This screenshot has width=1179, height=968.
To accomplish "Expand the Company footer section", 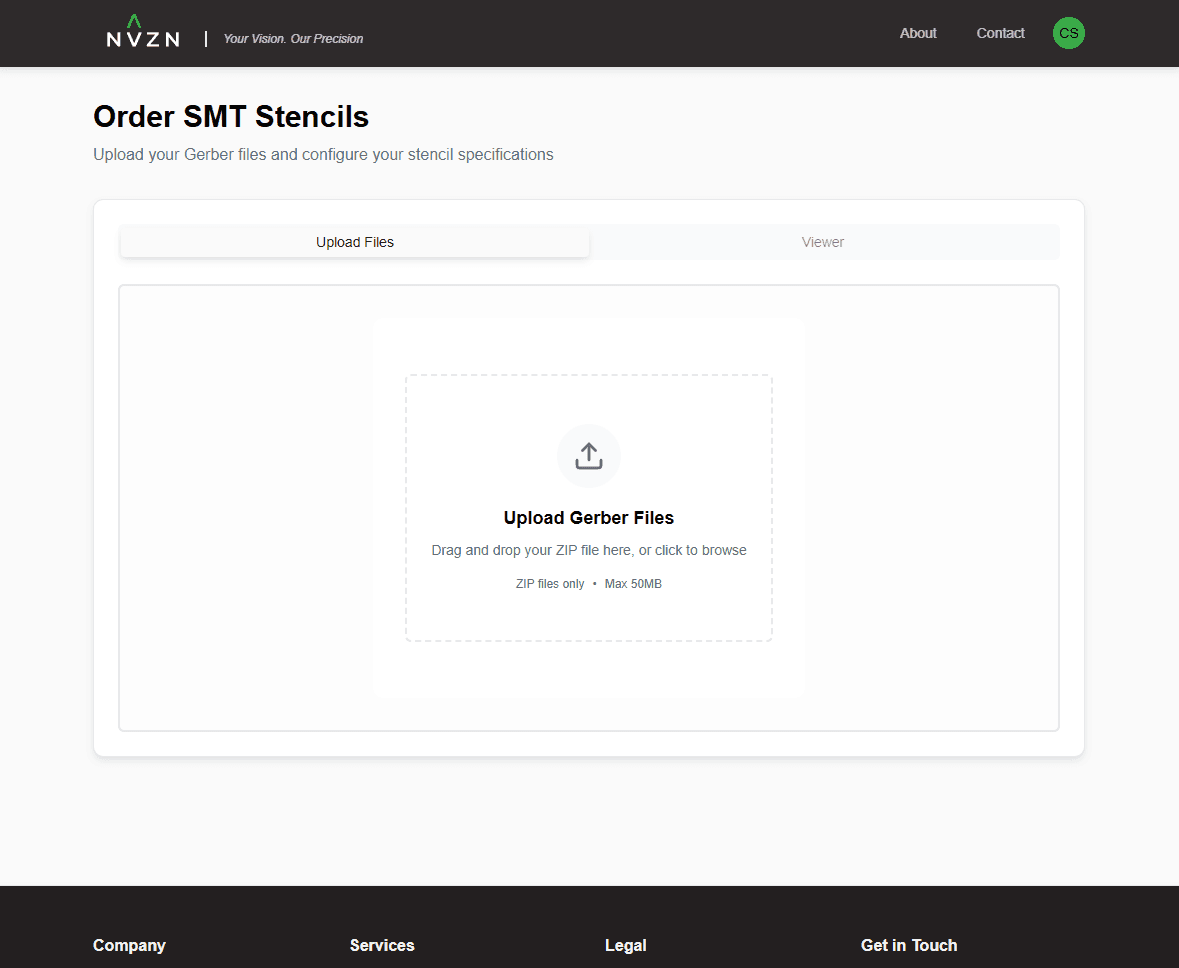I will (129, 945).
